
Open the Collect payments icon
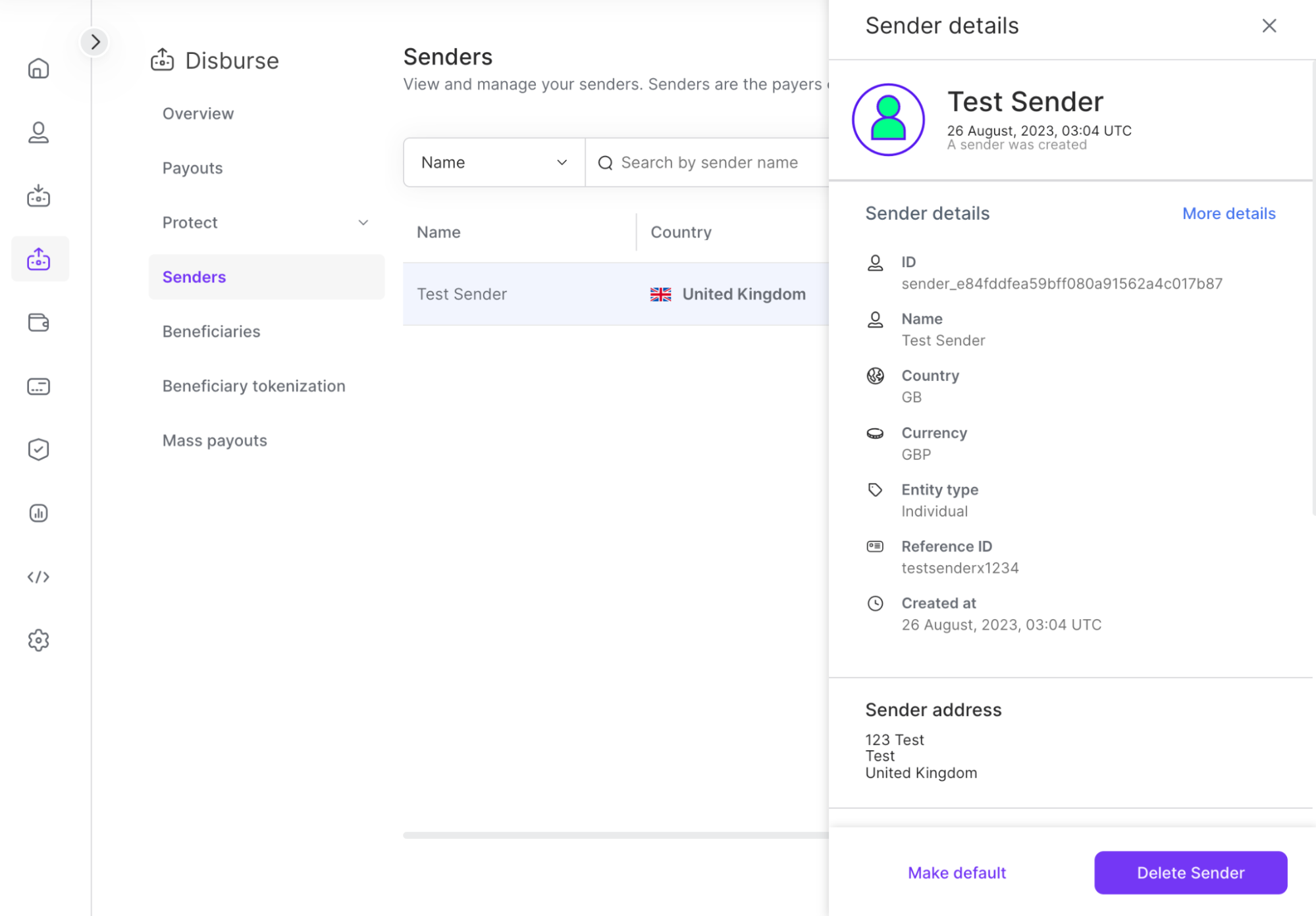pos(39,195)
